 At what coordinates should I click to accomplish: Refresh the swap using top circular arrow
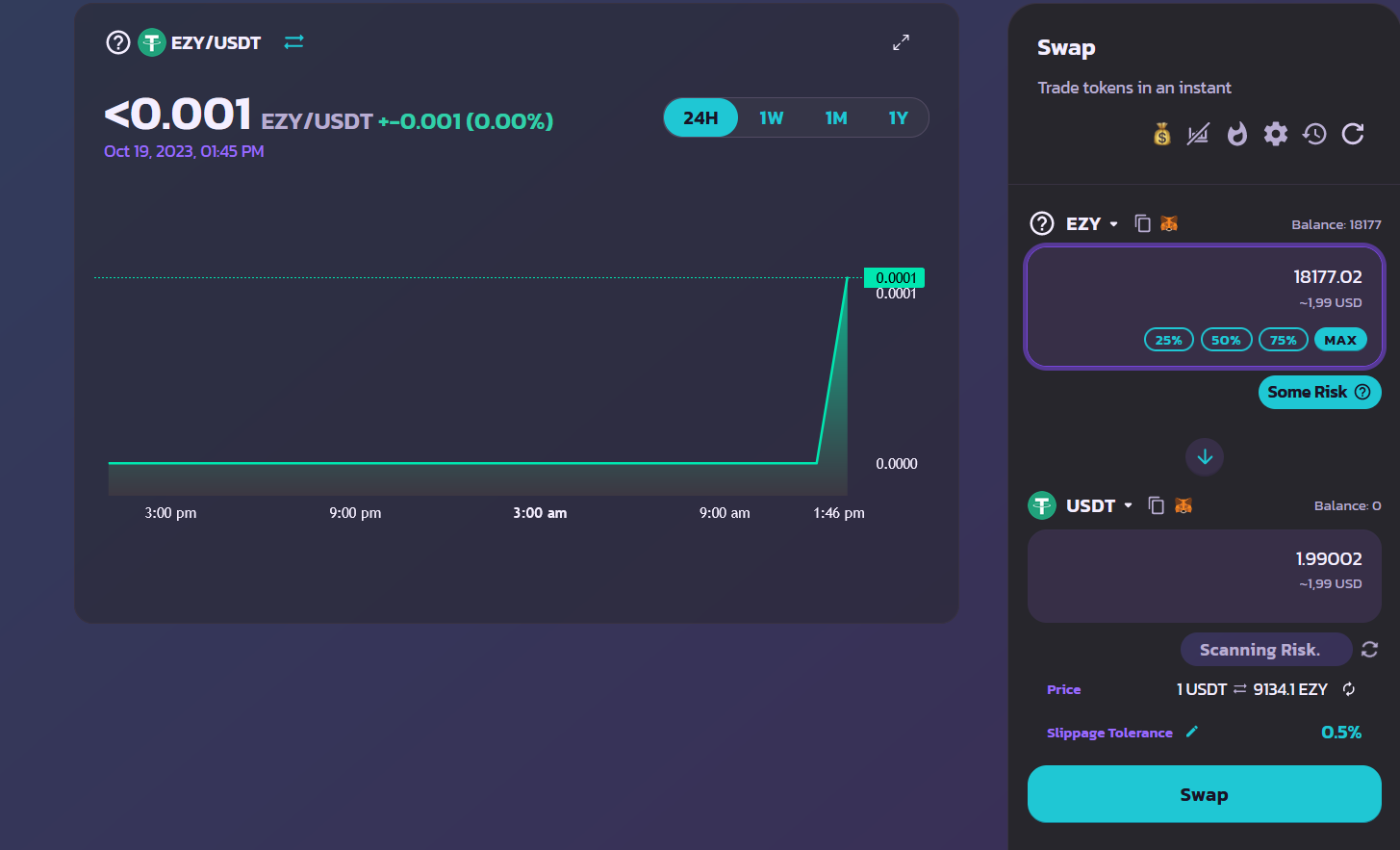[x=1353, y=135]
